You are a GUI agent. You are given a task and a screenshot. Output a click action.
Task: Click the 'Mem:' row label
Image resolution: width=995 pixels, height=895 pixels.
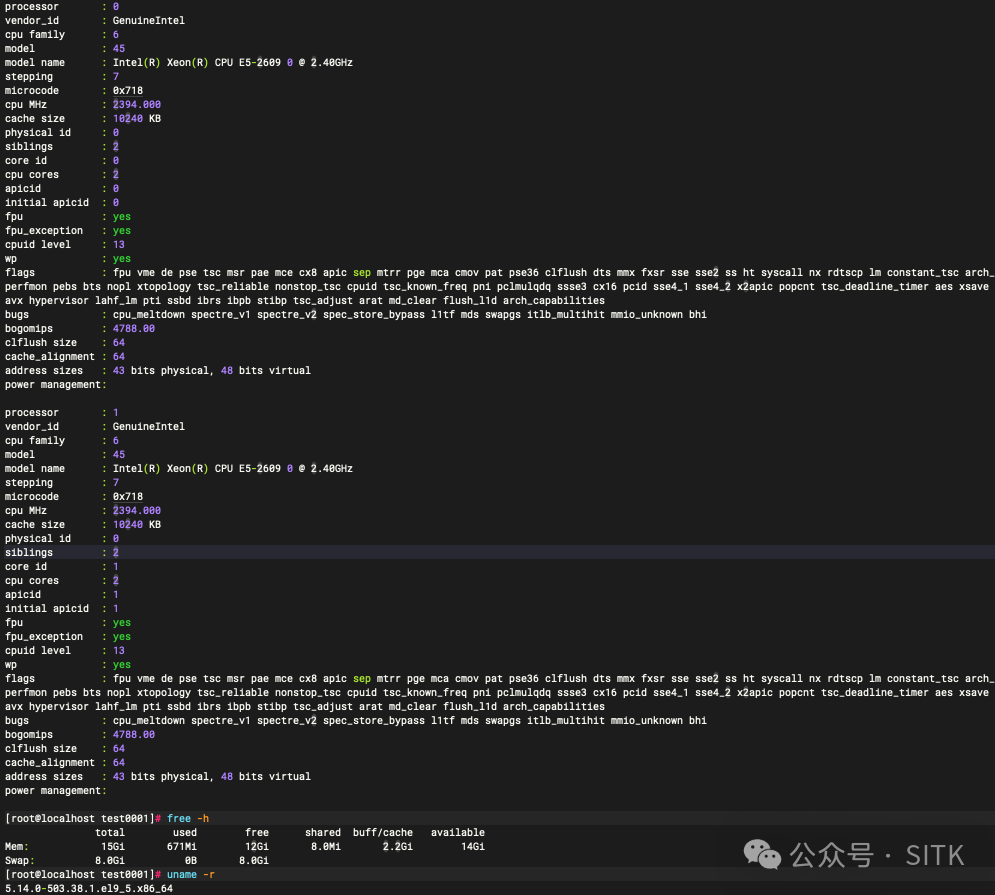pos(16,846)
